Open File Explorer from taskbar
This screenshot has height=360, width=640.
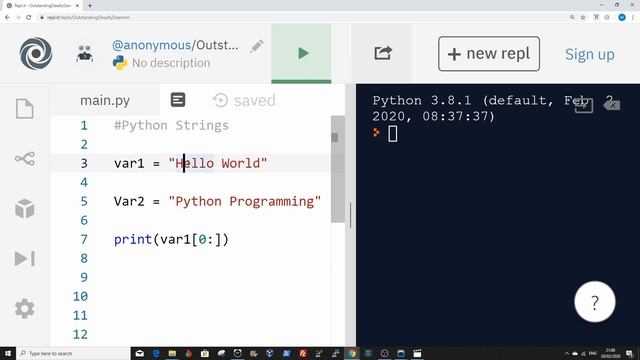tap(172, 353)
